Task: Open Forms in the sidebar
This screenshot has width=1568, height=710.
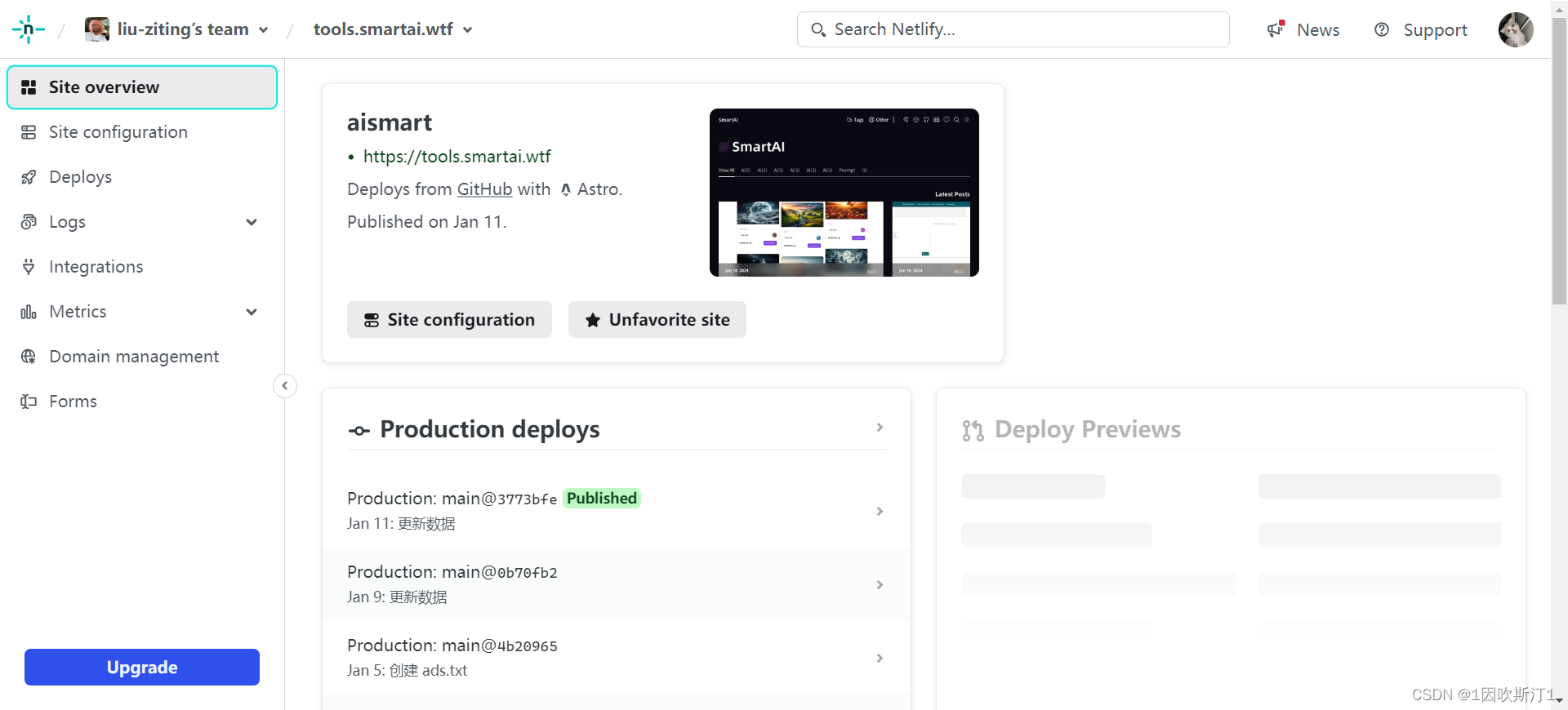Action: click(142, 402)
